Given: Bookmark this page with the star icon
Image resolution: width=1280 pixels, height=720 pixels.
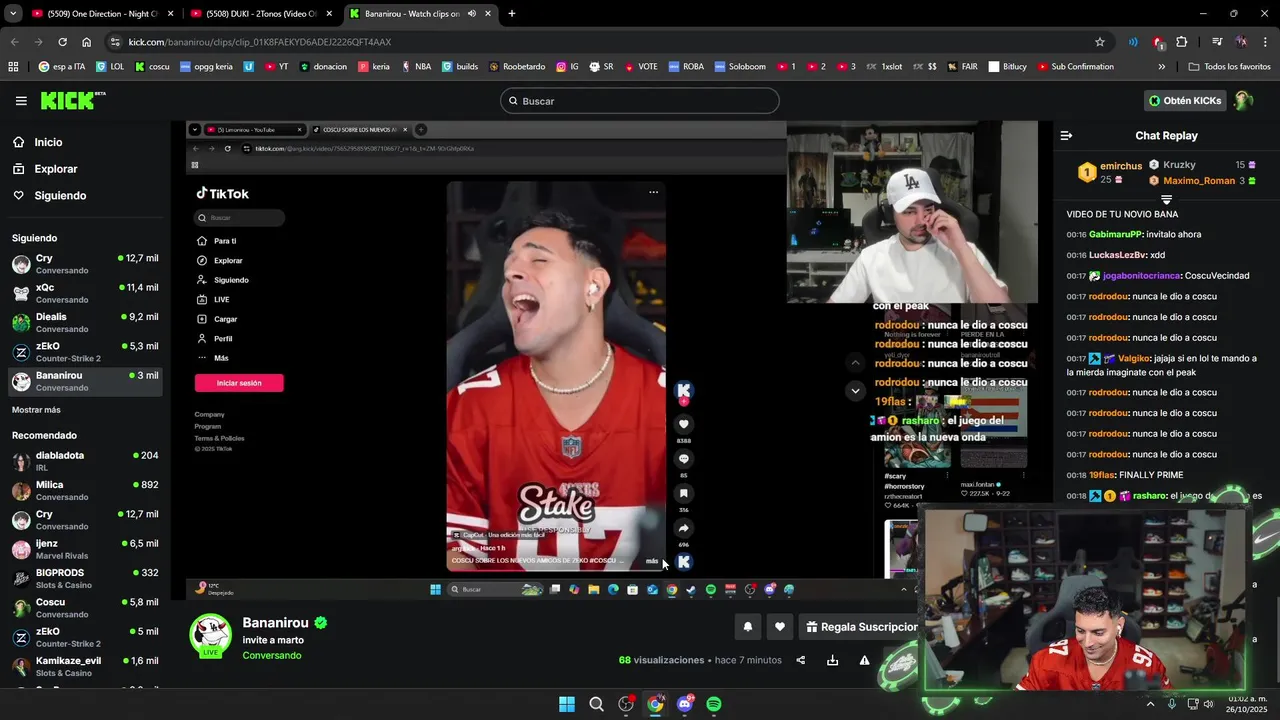Looking at the screenshot, I should point(1100,42).
